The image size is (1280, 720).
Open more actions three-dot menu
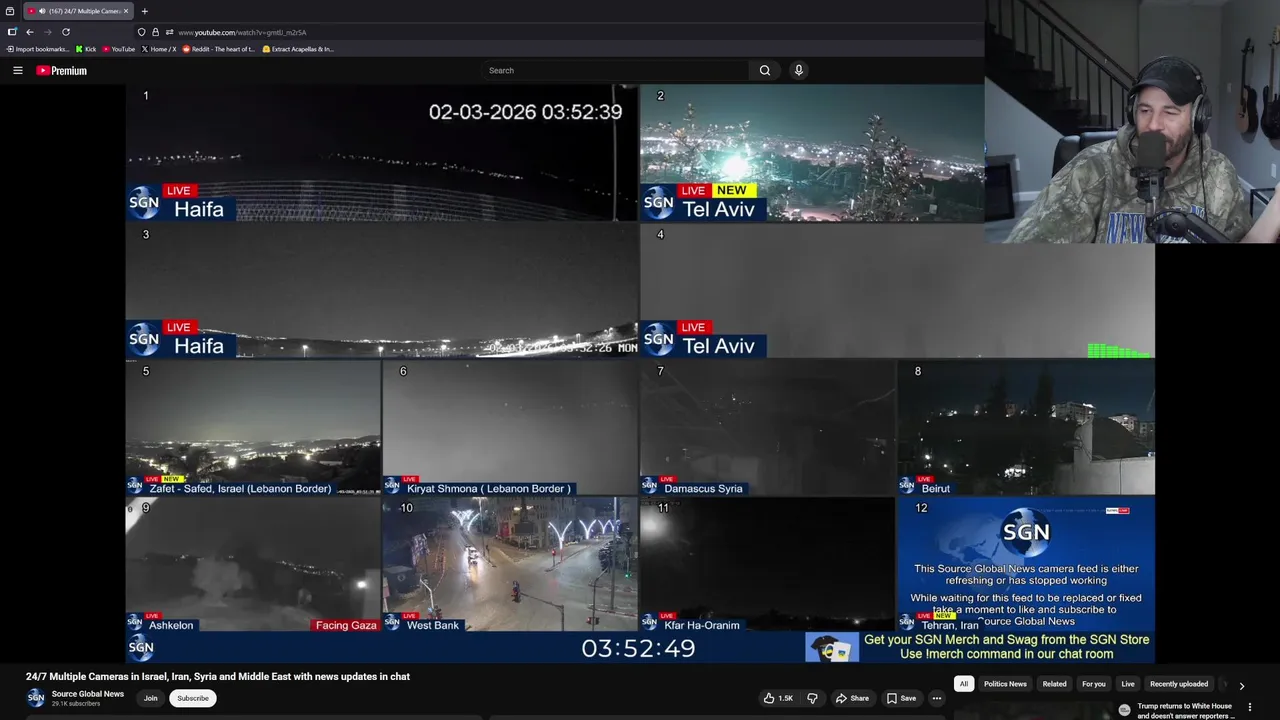(937, 698)
